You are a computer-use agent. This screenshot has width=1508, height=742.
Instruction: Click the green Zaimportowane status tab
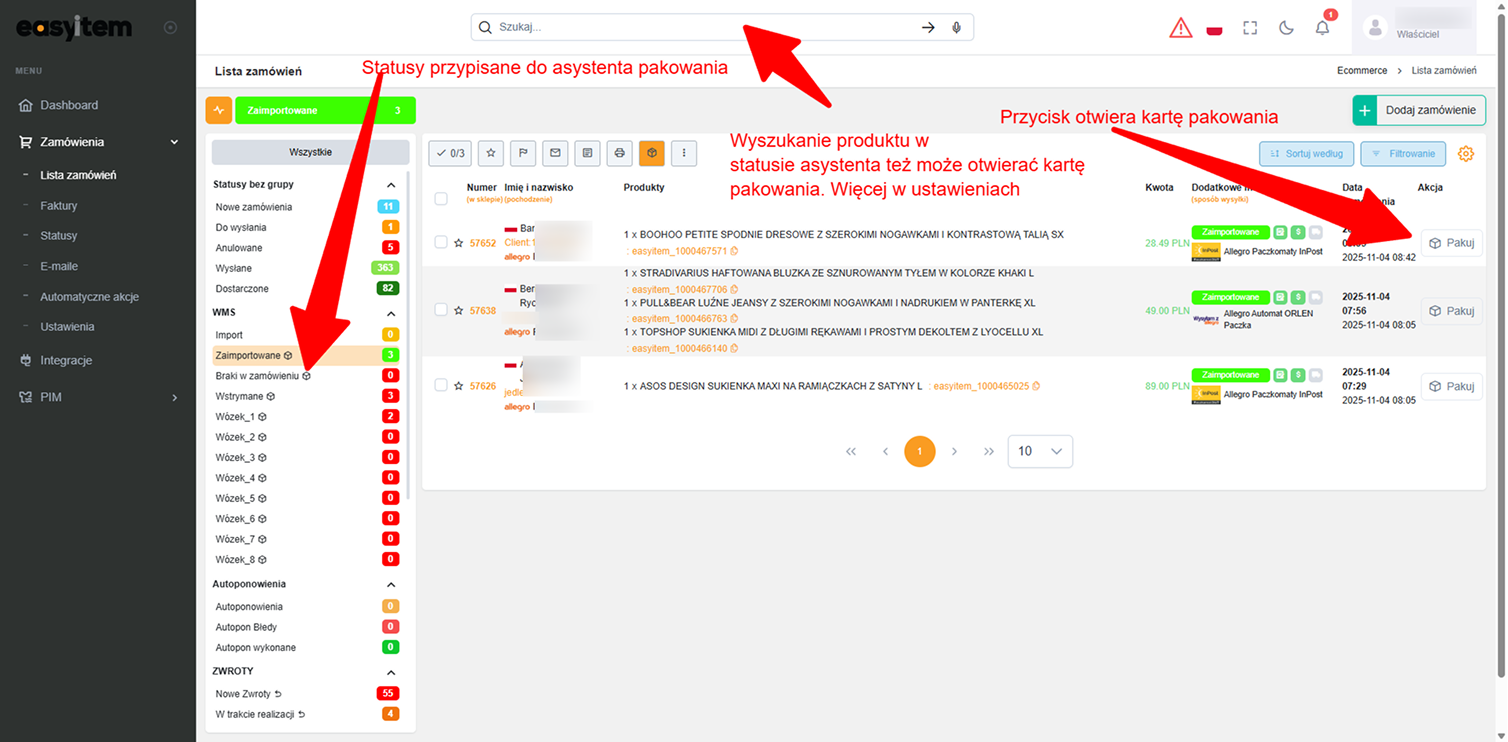325,111
